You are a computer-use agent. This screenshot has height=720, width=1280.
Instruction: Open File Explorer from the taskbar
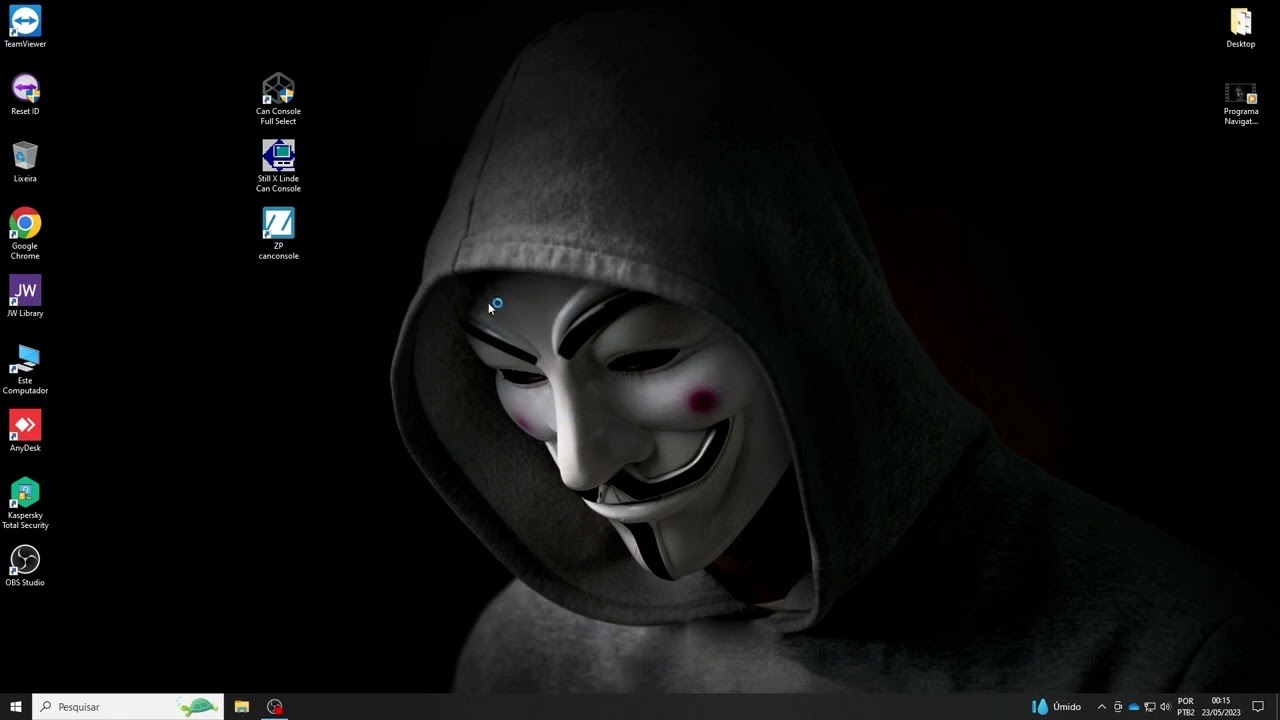[x=242, y=707]
